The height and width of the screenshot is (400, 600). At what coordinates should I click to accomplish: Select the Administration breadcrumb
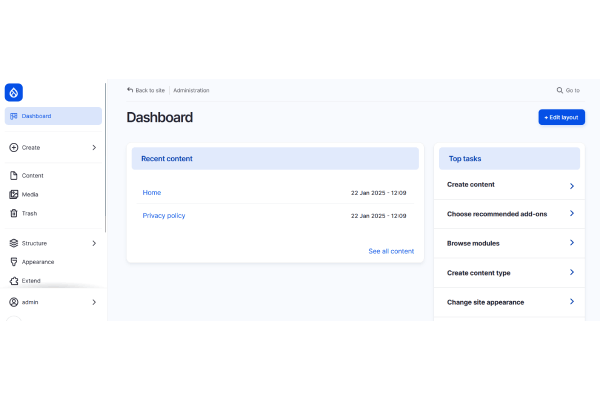(x=191, y=90)
